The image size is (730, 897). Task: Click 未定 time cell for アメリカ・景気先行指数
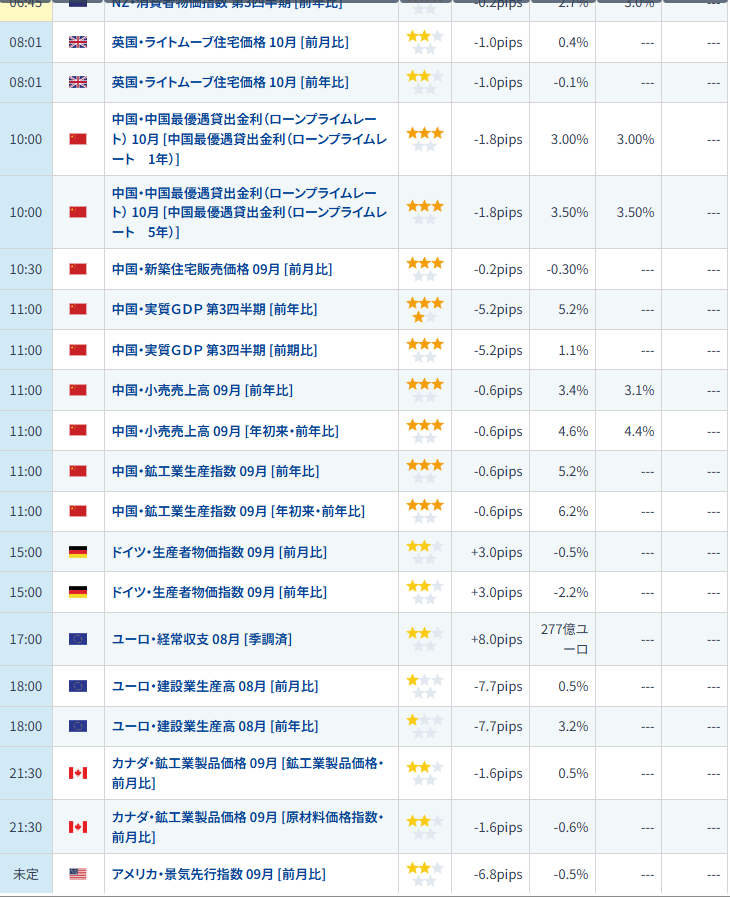[x=26, y=874]
